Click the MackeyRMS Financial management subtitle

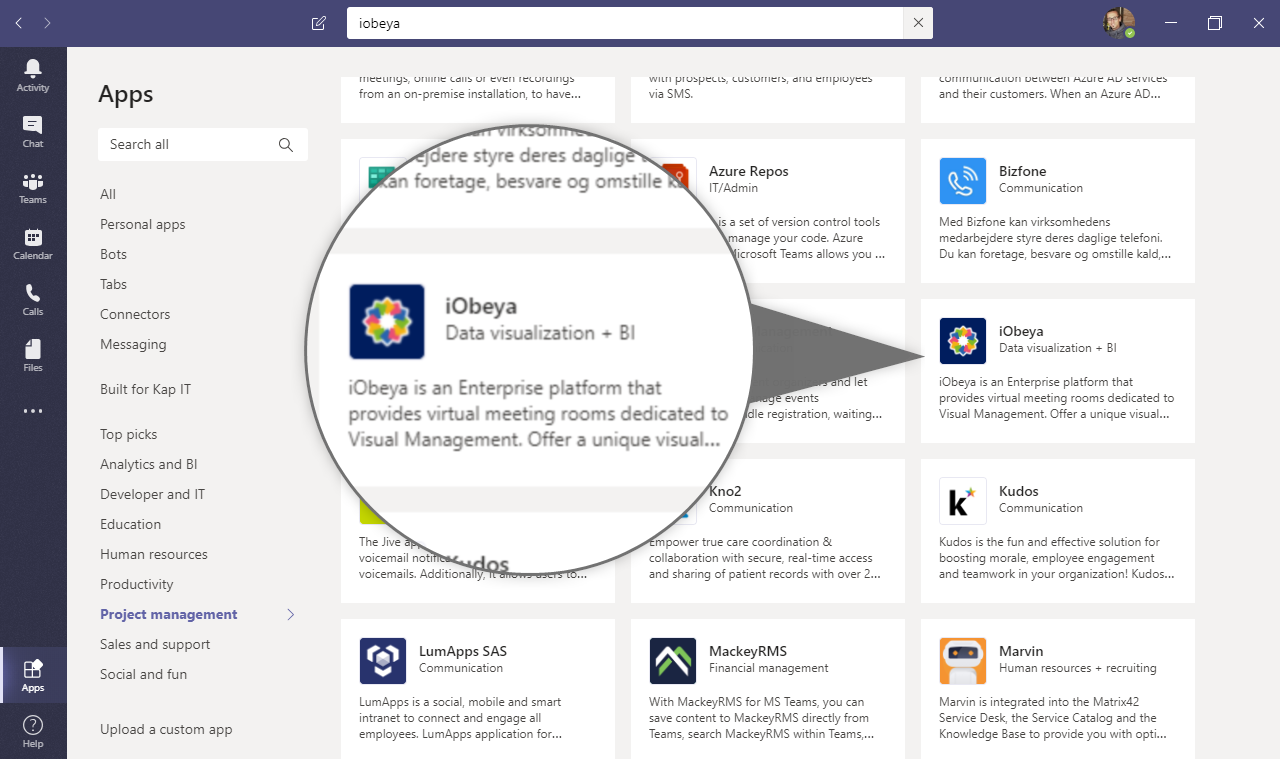[769, 668]
